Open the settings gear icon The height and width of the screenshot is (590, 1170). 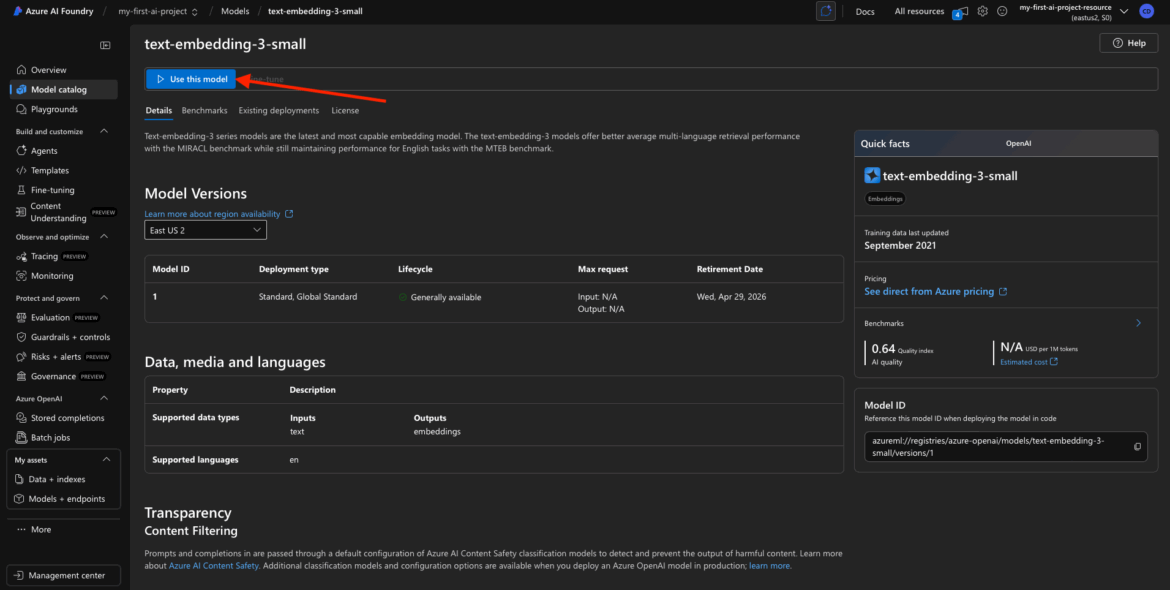(x=983, y=11)
